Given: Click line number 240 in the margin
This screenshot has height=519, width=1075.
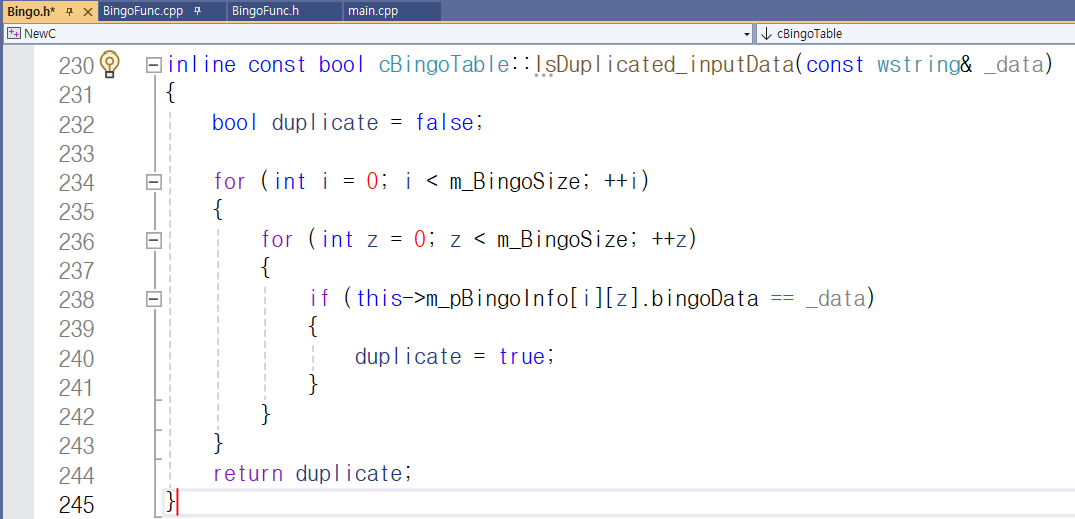Looking at the screenshot, I should pyautogui.click(x=76, y=358).
